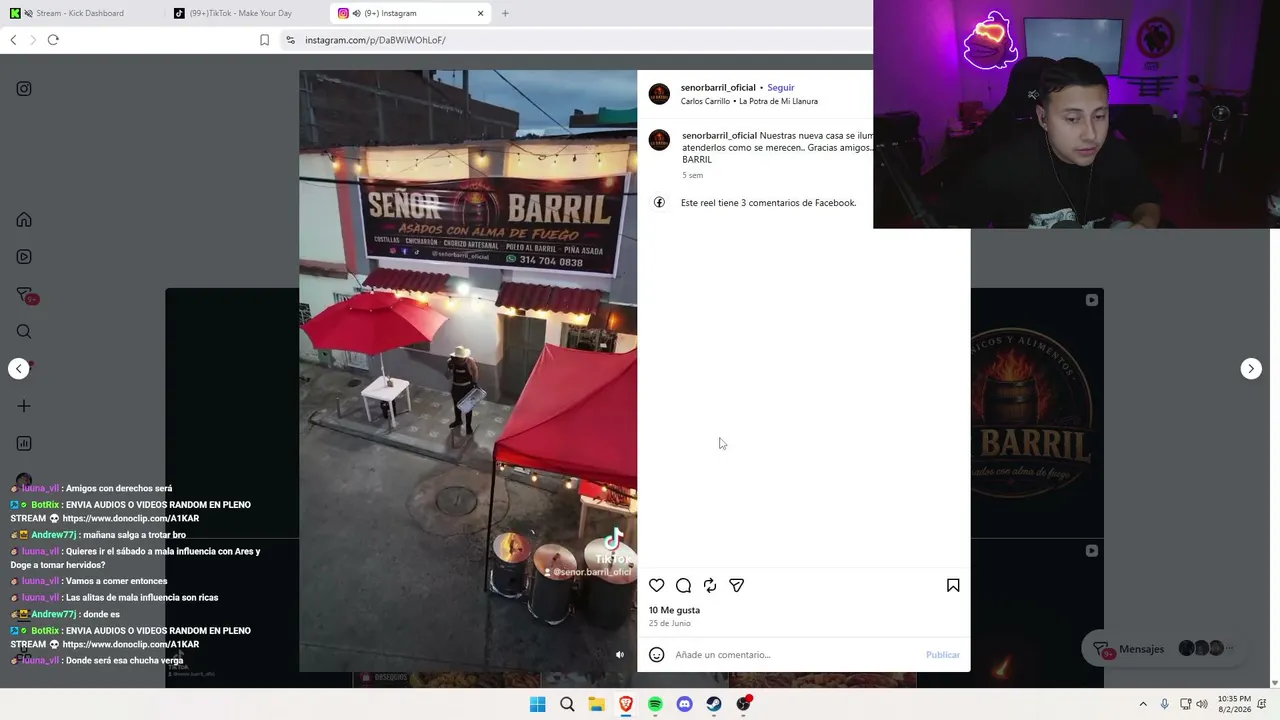Screen dimensions: 1280x720
Task: Open File Explorer from the taskbar
Action: pos(596,704)
